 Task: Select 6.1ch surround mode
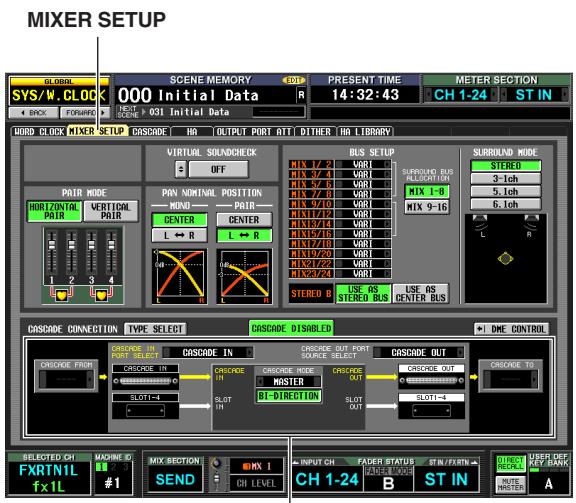tap(505, 204)
